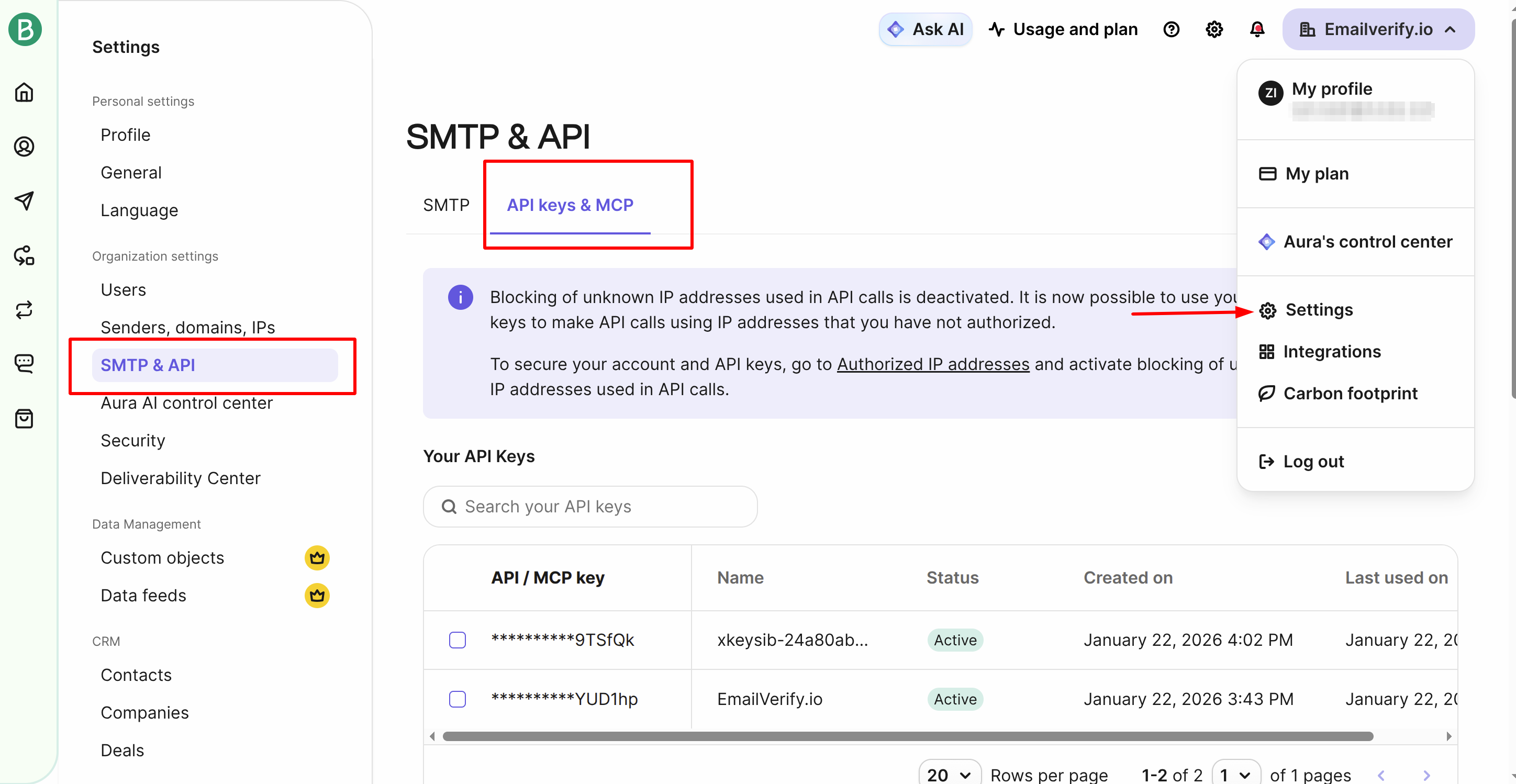Screen dimensions: 1516x784
Task: Click the settings gear in top bar
Action: (1214, 29)
